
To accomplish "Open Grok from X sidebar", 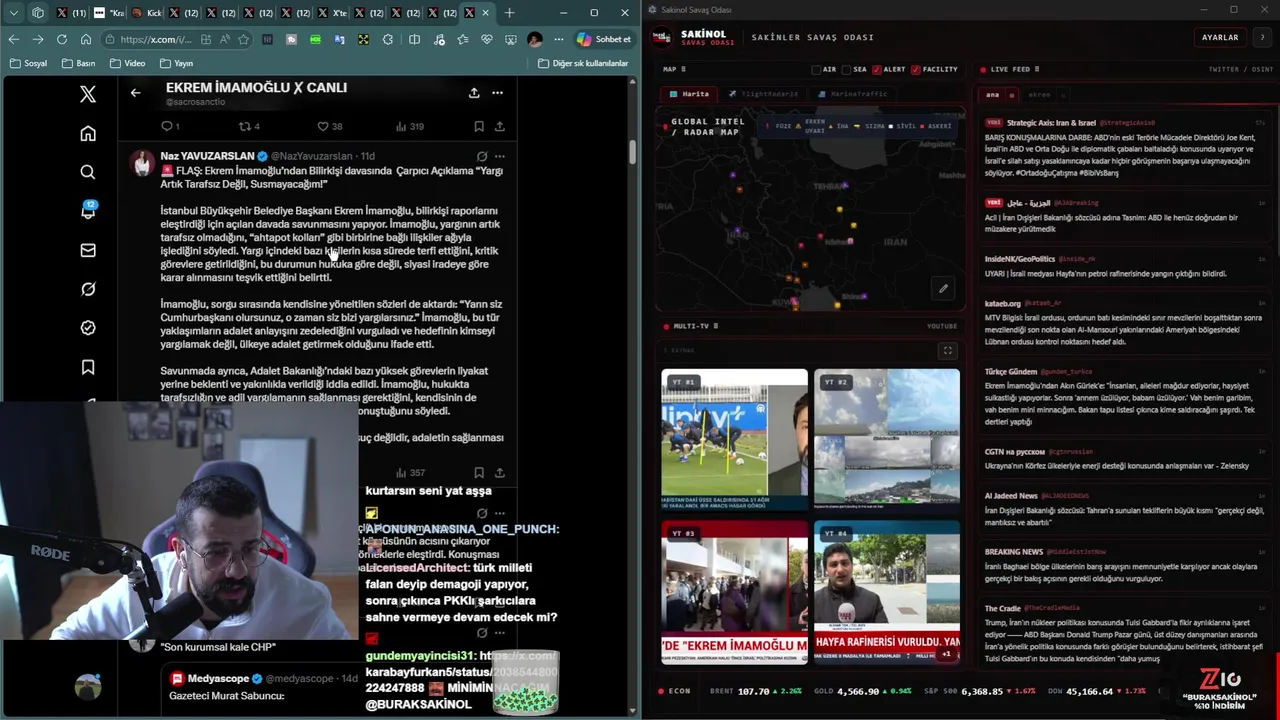I will pos(88,289).
